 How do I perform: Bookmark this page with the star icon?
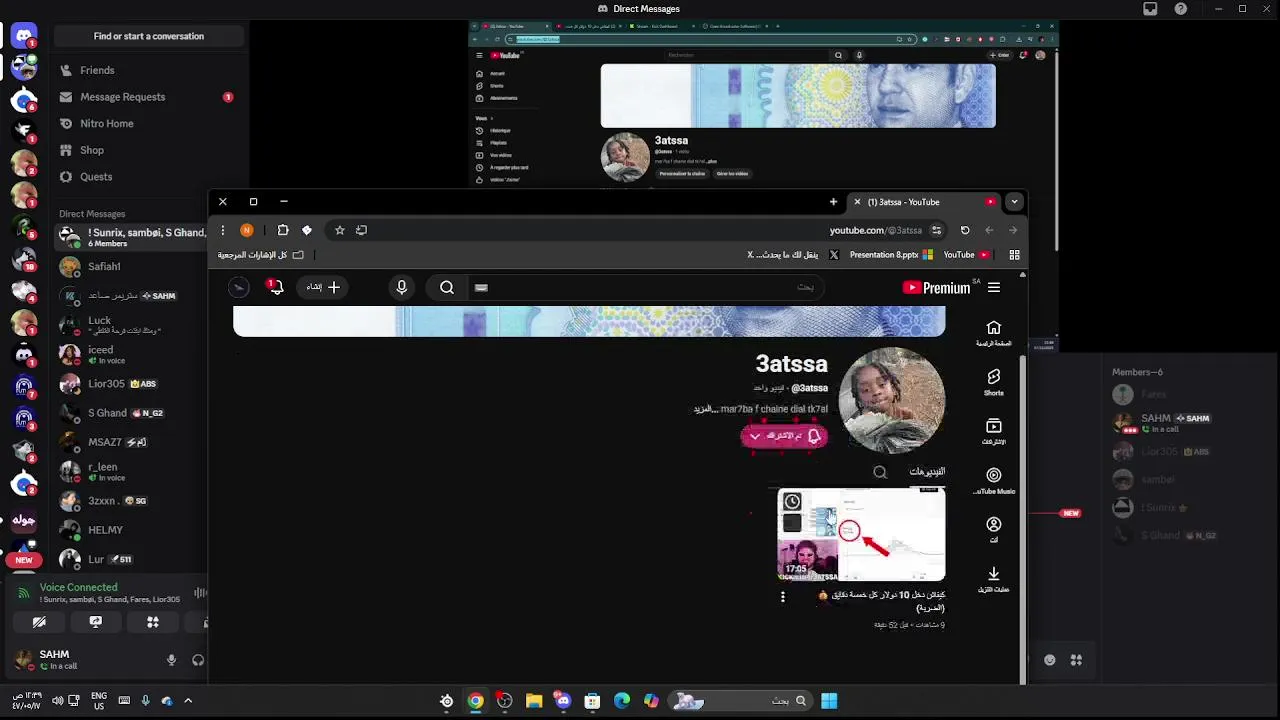click(x=340, y=230)
